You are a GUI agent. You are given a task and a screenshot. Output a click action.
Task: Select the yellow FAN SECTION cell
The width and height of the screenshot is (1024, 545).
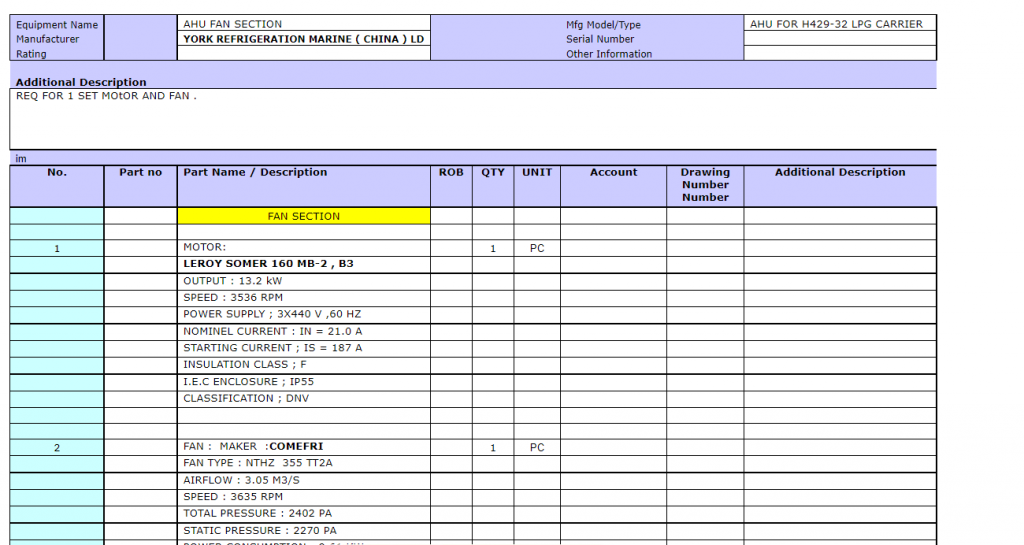303,216
